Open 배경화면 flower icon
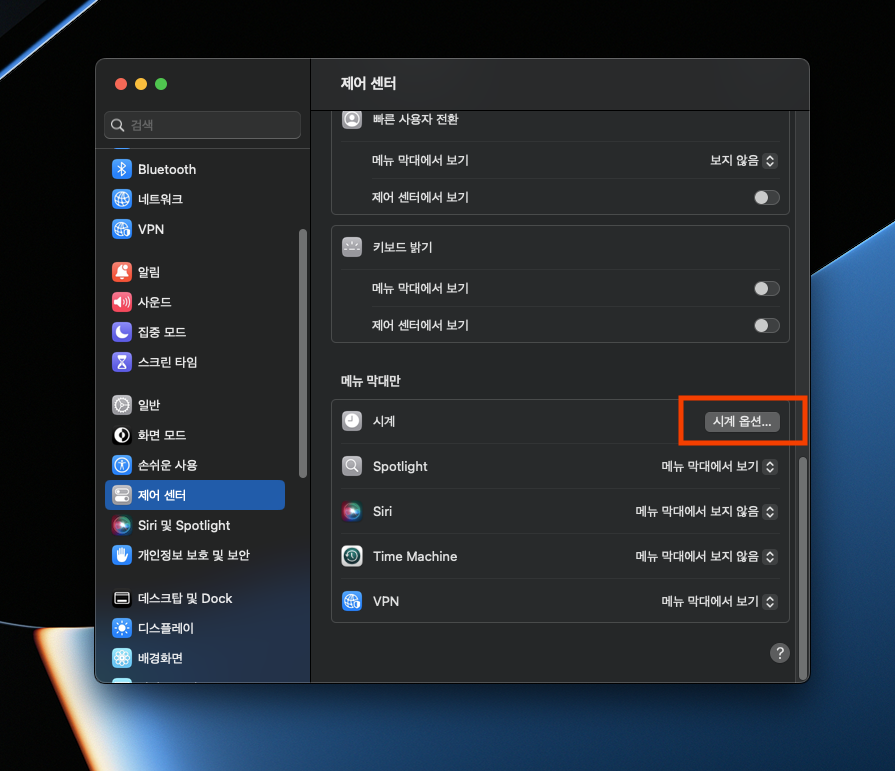895x771 pixels. tap(122, 658)
